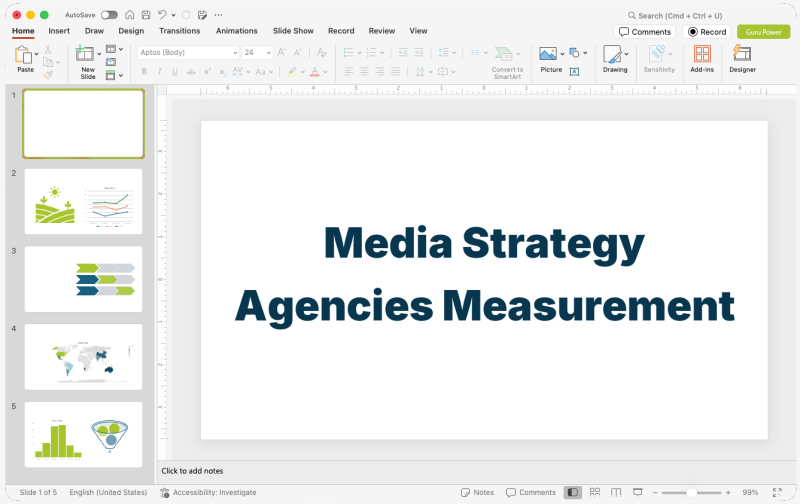Click the slide Layout icon
This screenshot has height=504, width=800.
[111, 49]
